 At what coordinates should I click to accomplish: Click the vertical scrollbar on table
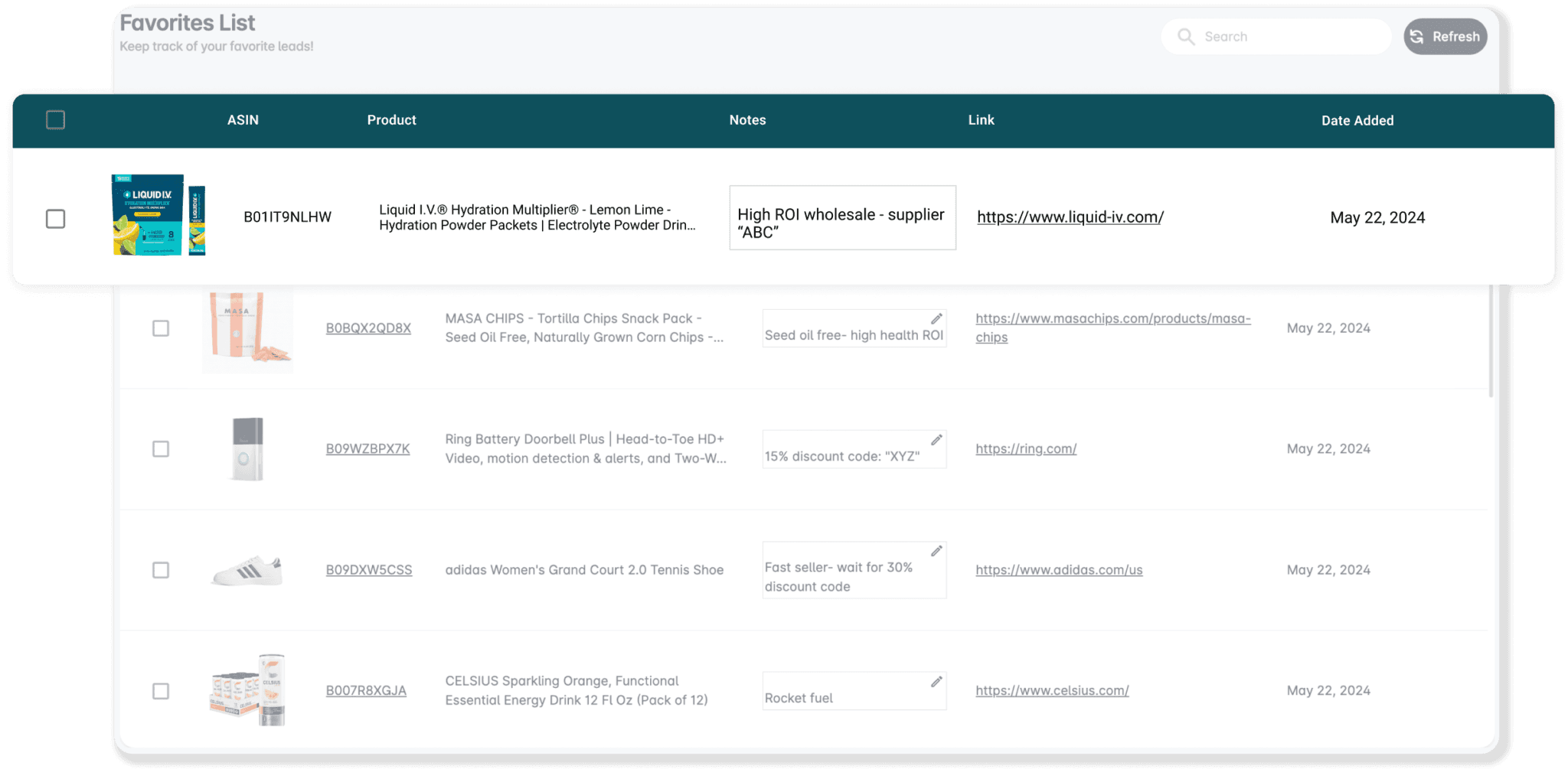click(x=1490, y=341)
